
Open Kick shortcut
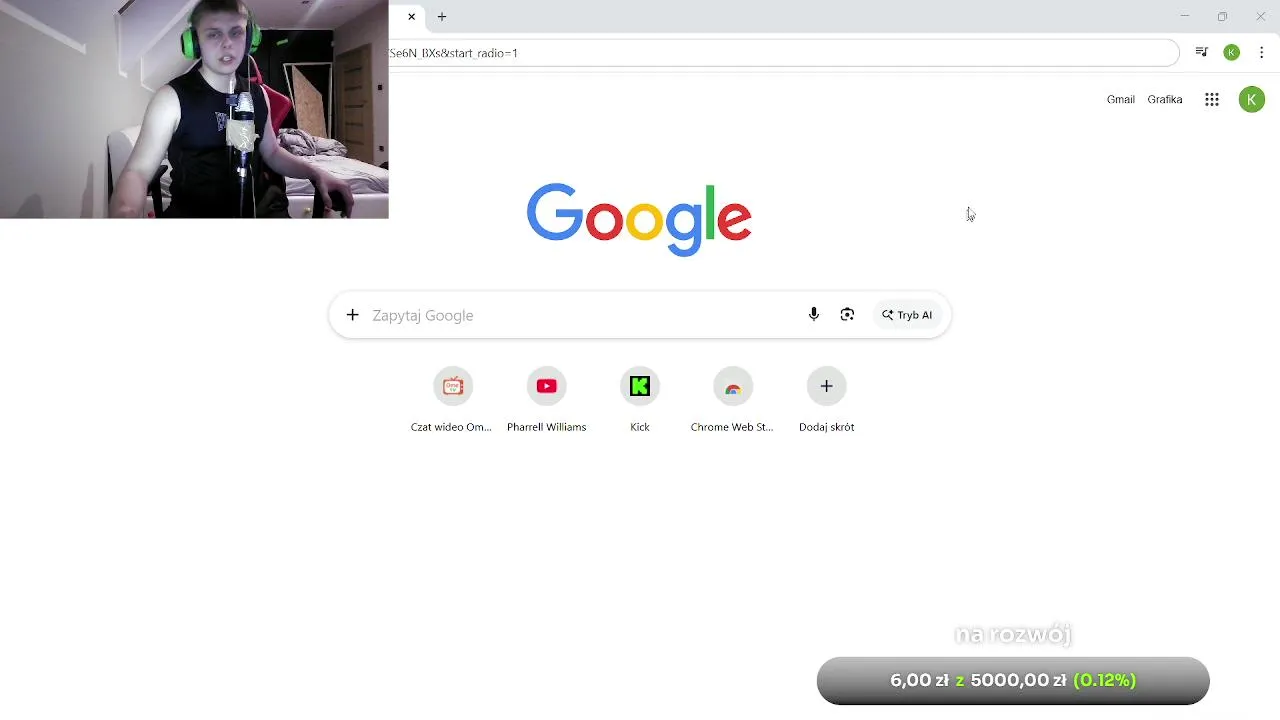point(640,386)
